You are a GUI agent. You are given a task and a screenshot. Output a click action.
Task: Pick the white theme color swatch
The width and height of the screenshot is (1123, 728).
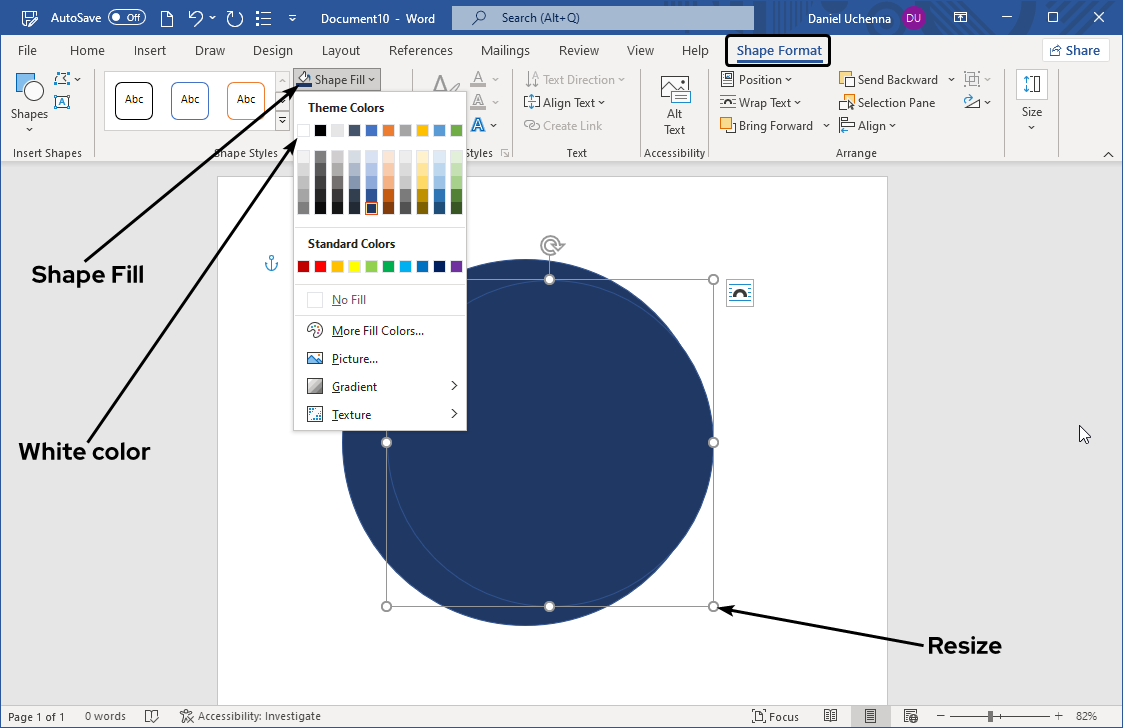pyautogui.click(x=303, y=130)
